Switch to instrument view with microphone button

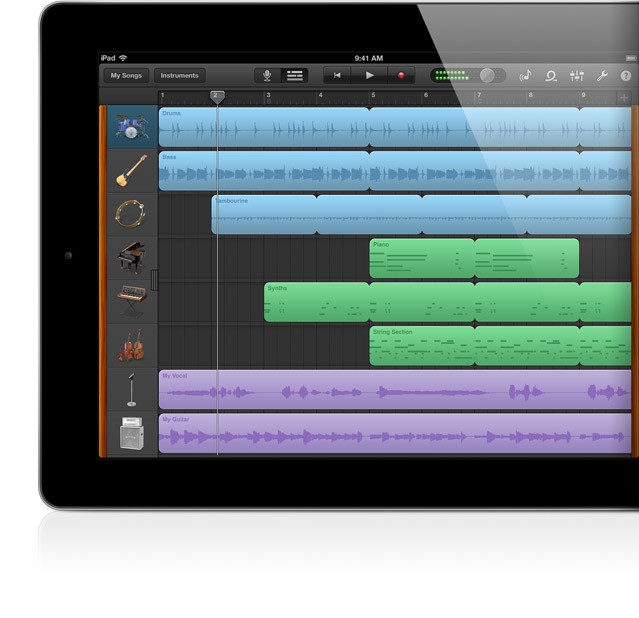tap(268, 76)
